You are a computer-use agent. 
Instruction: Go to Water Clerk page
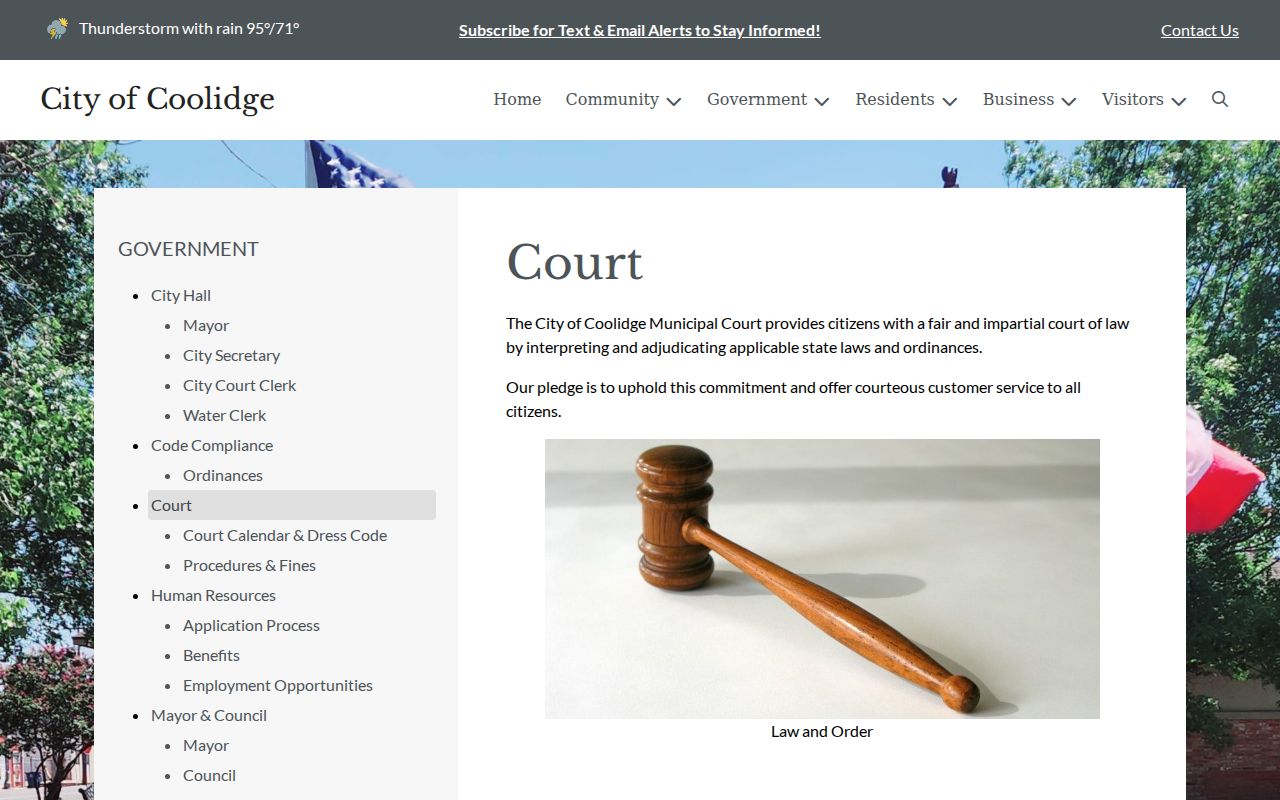click(x=224, y=415)
